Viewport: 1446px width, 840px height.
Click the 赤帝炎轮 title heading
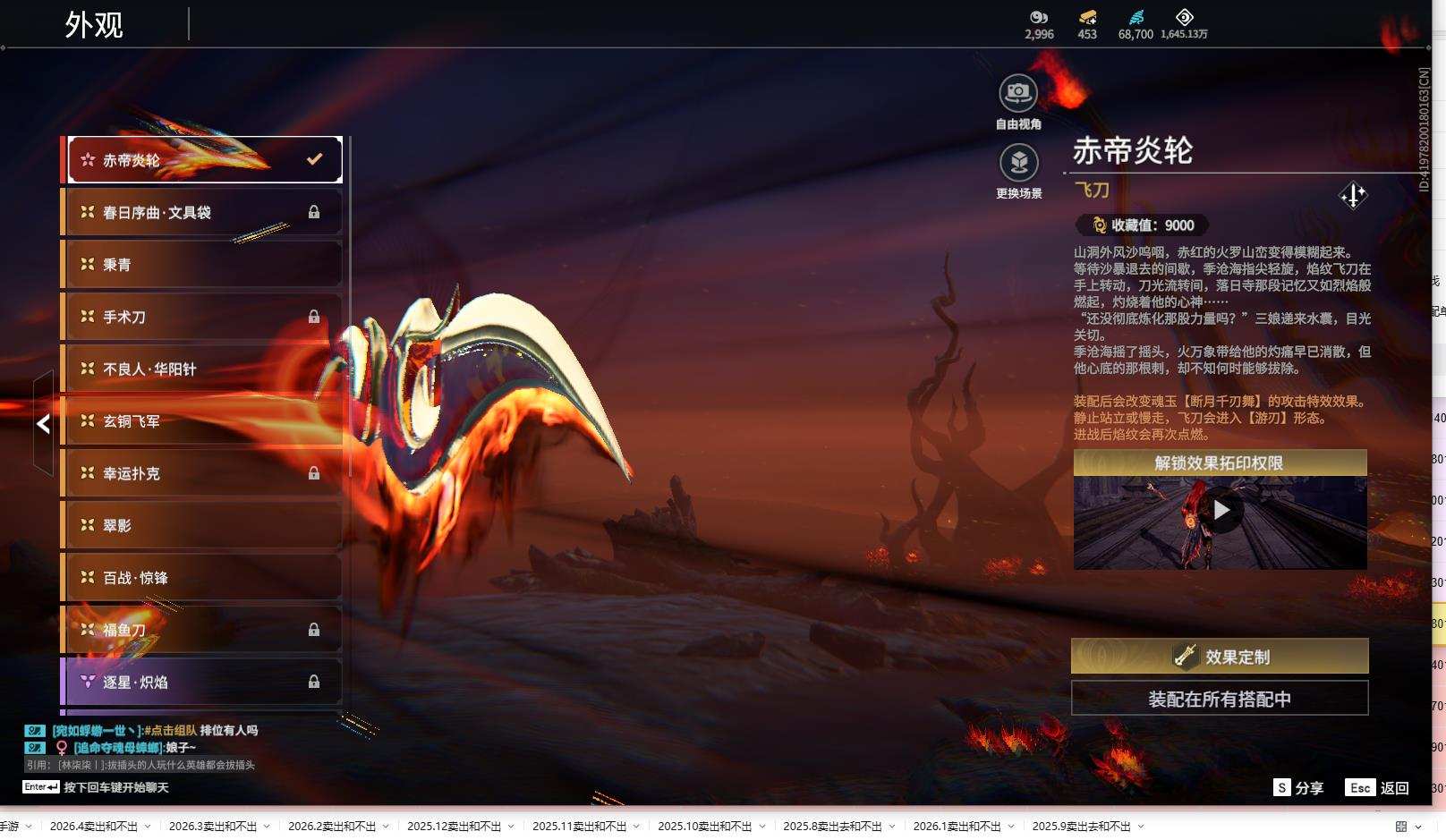1133,150
